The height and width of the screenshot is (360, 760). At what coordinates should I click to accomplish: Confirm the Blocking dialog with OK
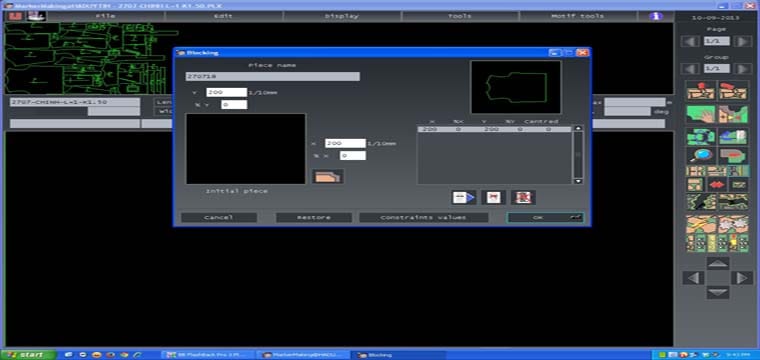(545, 218)
